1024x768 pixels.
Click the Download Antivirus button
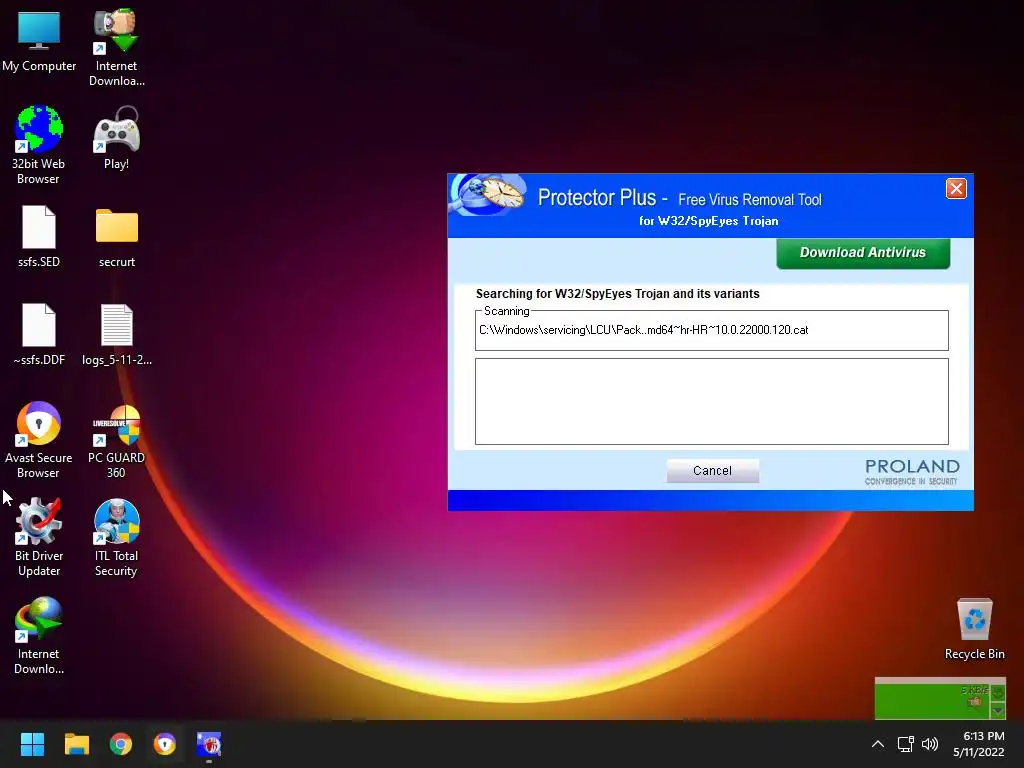863,253
